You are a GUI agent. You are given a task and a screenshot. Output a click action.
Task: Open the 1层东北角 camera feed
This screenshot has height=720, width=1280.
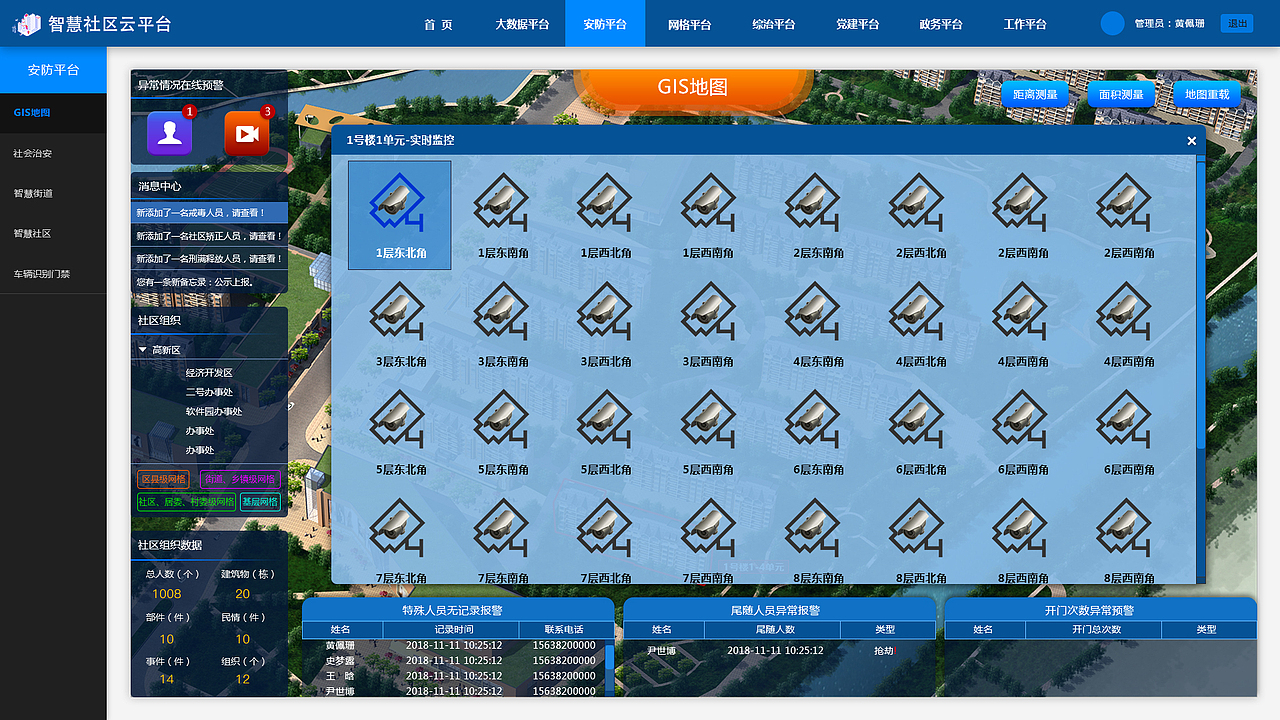pos(400,215)
